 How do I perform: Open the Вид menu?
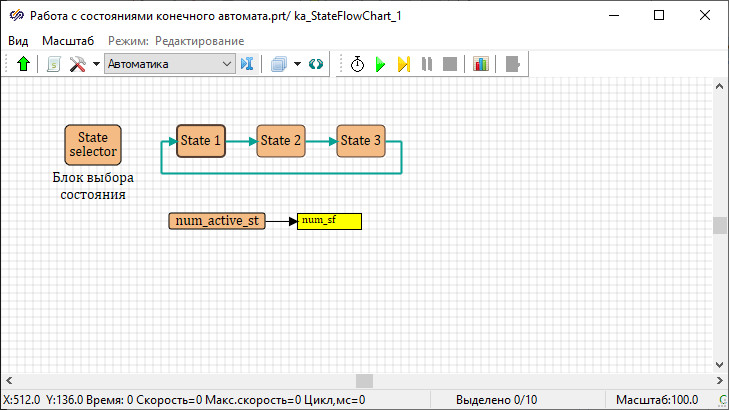point(18,40)
